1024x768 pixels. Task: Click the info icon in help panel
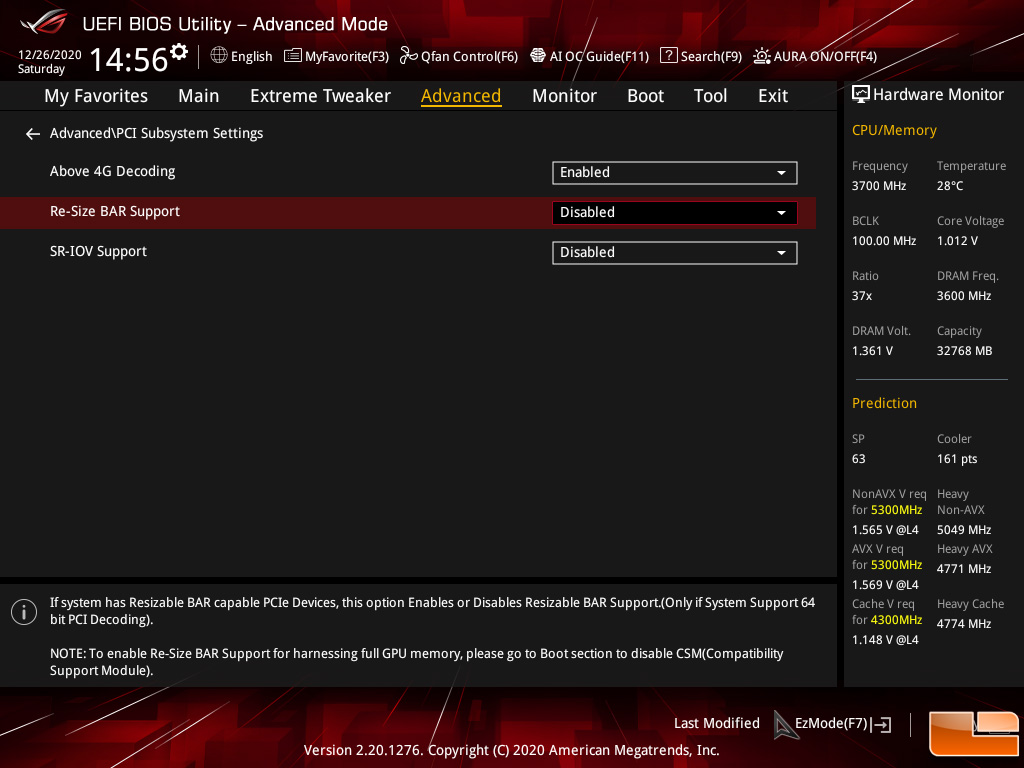pos(24,612)
